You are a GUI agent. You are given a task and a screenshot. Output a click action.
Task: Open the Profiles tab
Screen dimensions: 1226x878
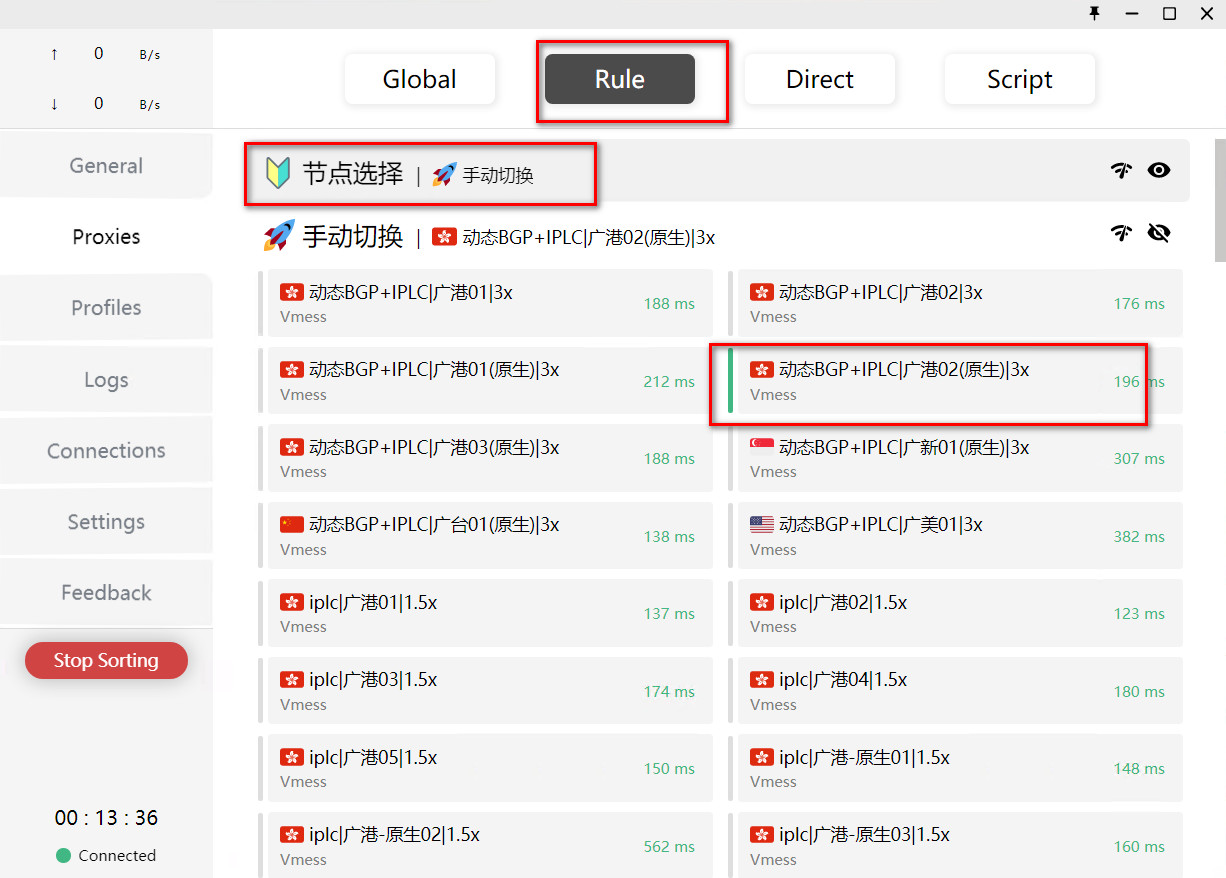pos(106,308)
